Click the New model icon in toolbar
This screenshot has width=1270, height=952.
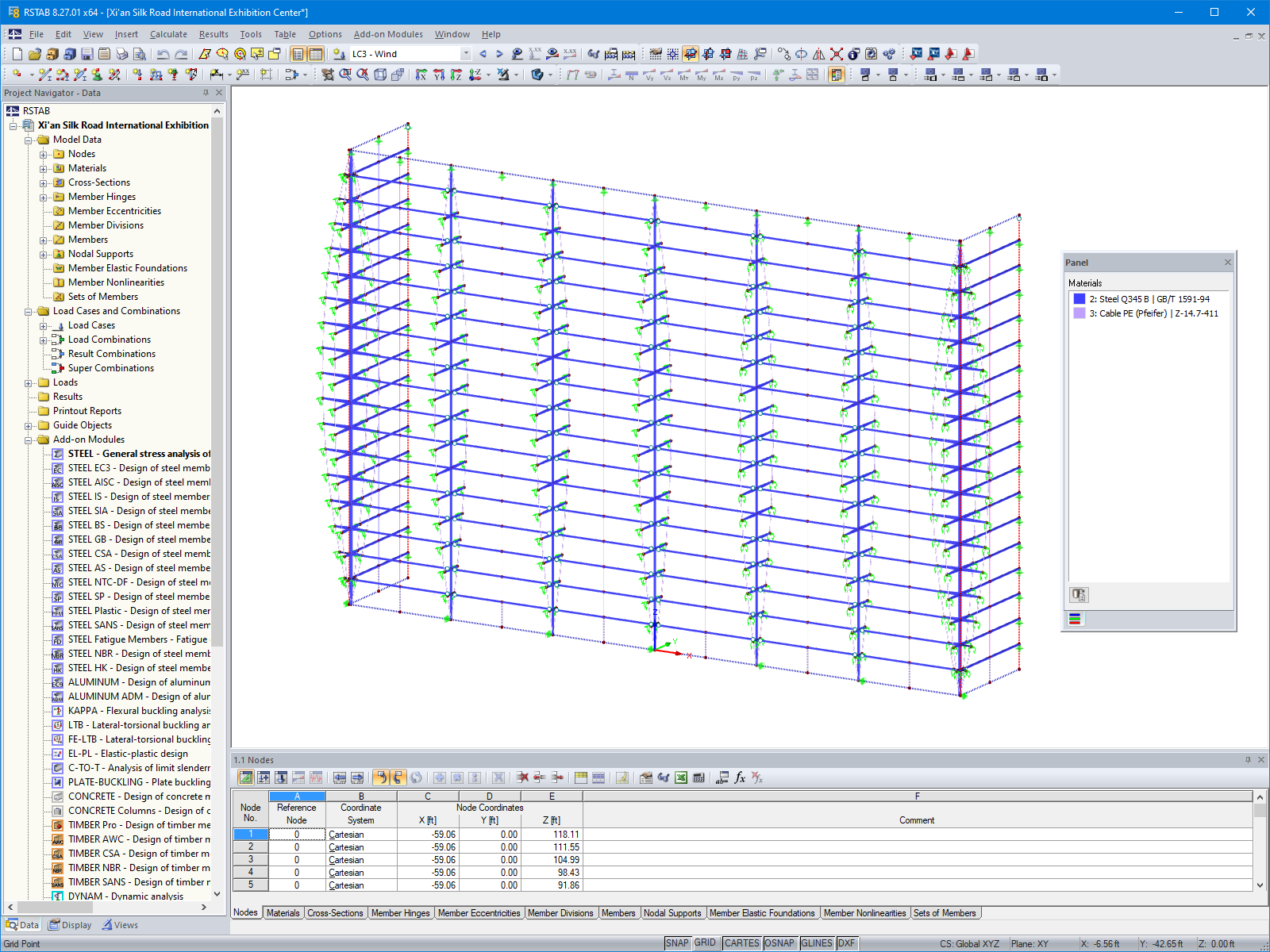(x=17, y=54)
